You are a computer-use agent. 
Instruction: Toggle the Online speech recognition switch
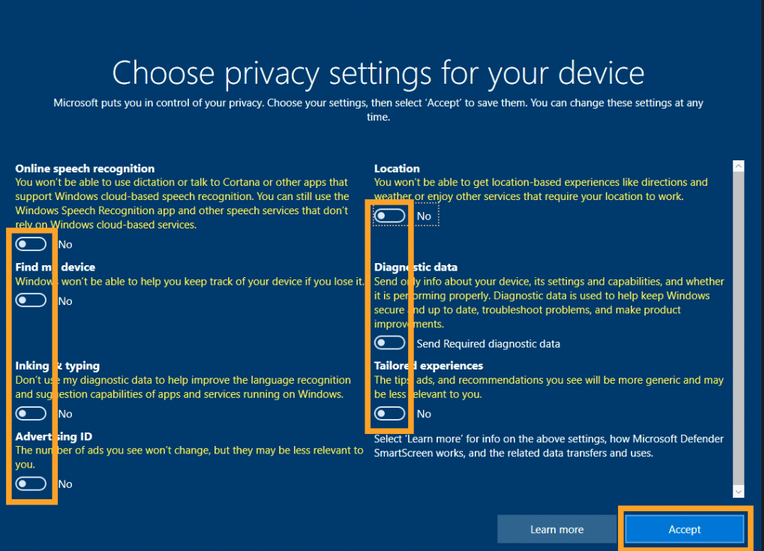point(31,244)
